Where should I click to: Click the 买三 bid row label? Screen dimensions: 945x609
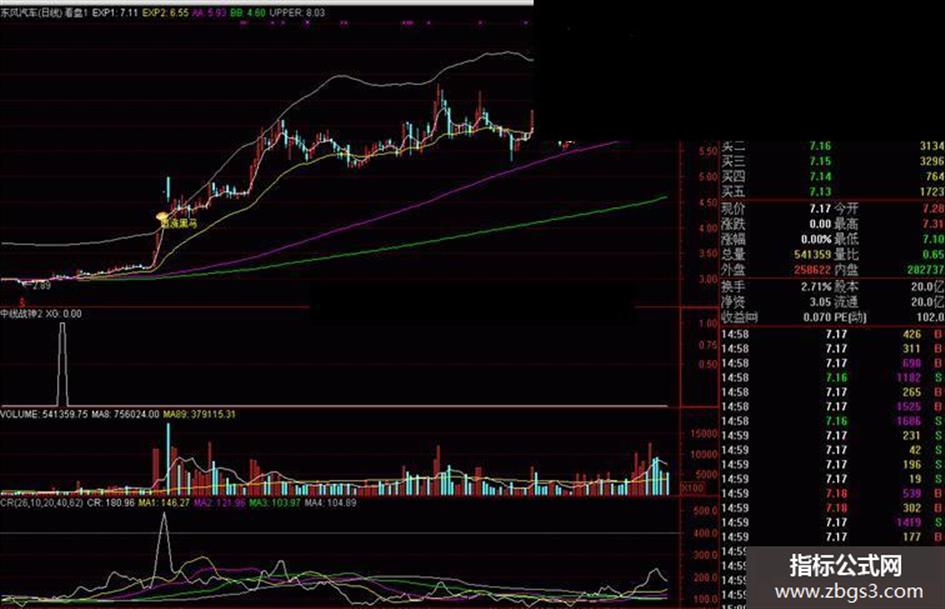[733, 161]
